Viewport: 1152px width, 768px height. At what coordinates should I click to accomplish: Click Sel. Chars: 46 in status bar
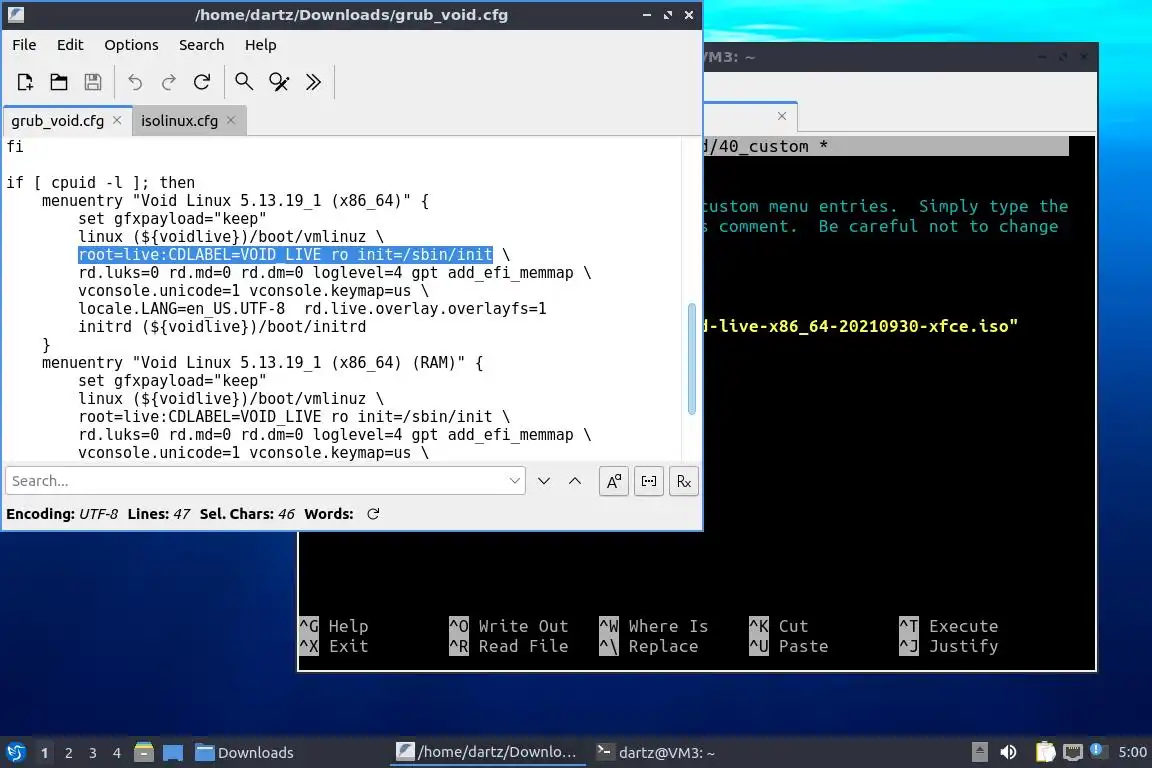tap(247, 514)
